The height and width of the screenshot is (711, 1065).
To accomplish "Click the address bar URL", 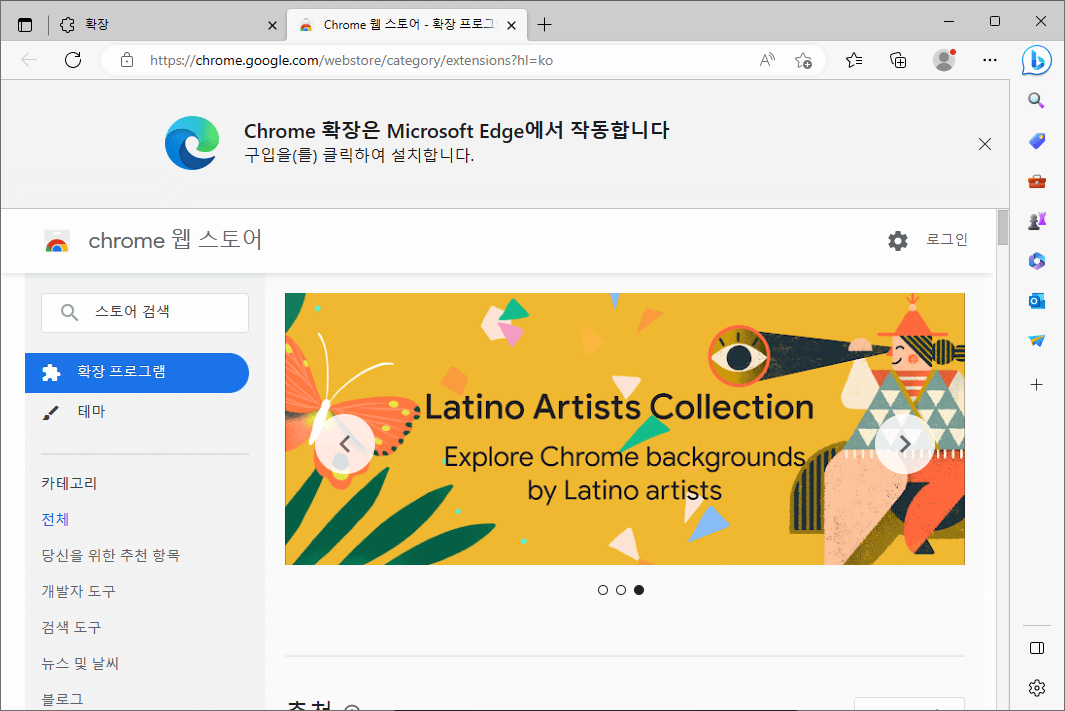I will [x=351, y=60].
